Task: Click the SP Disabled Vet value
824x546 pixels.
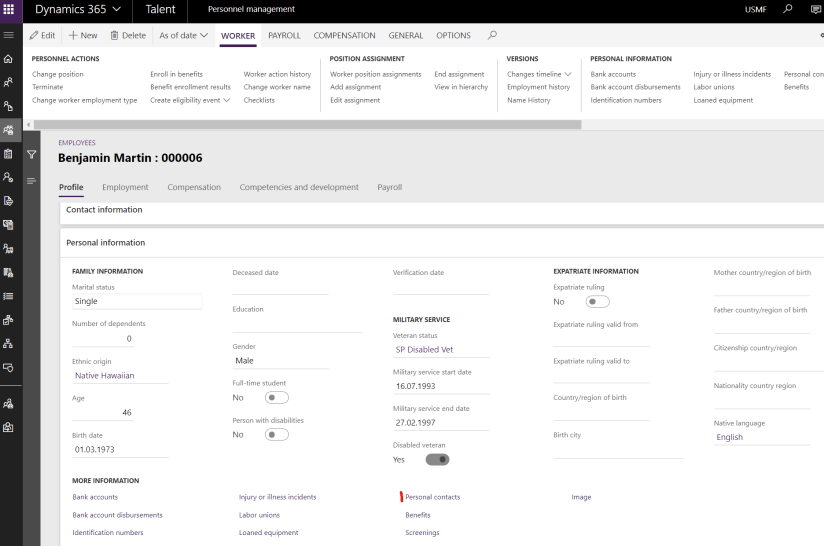Action: pyautogui.click(x=424, y=349)
